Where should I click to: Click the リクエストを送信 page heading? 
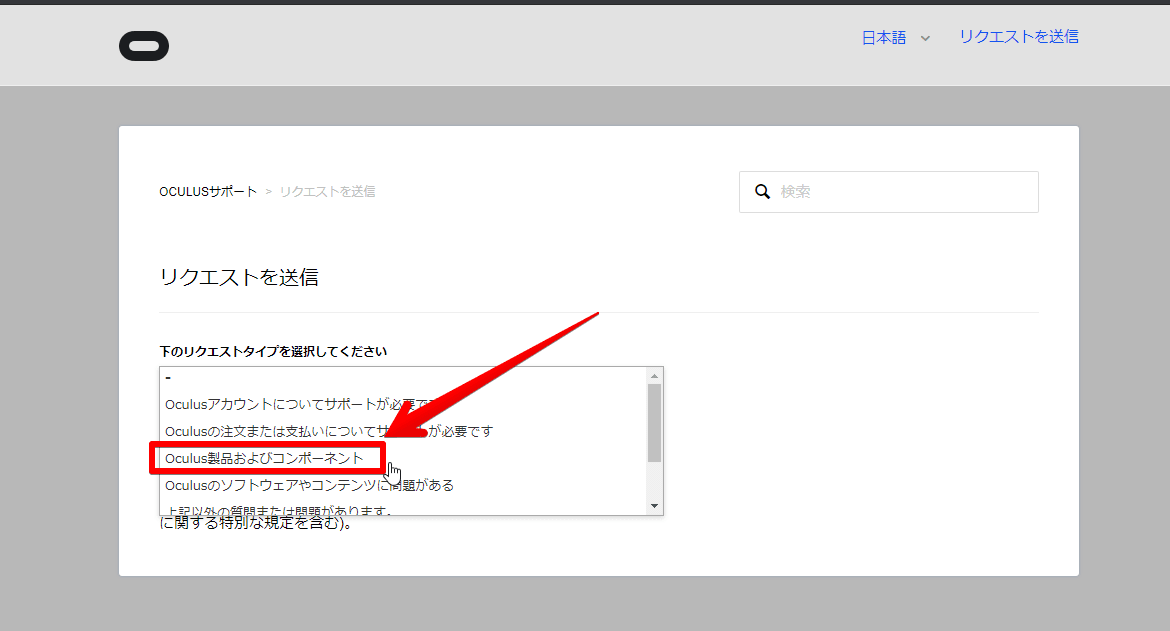239,278
